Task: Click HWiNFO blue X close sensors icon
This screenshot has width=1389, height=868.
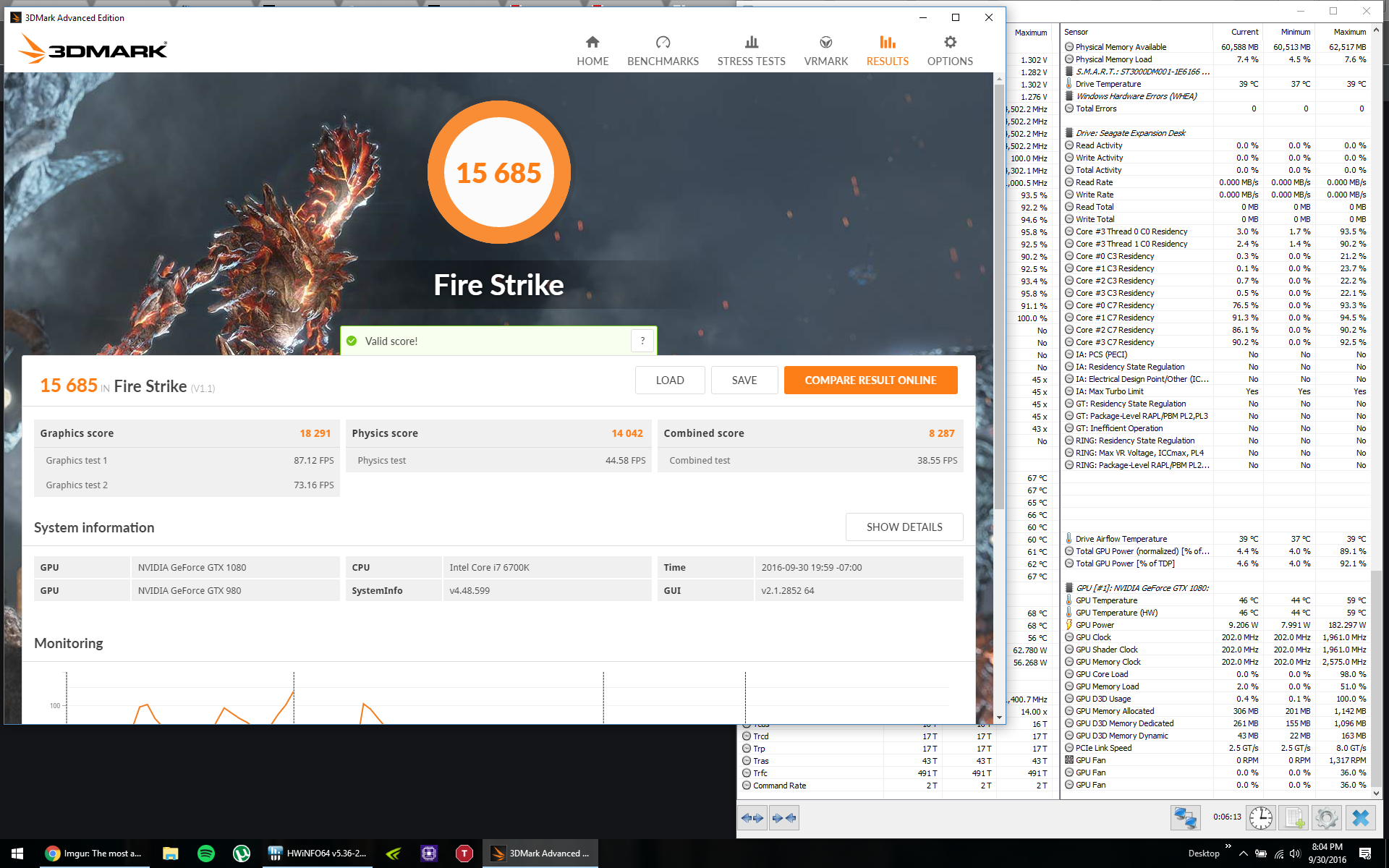Action: coord(1361,818)
